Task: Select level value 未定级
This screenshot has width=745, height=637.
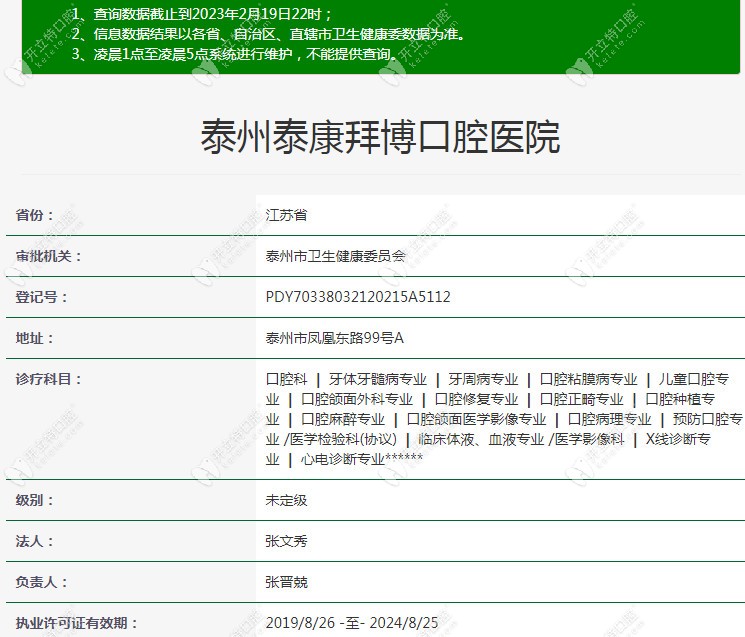Action: 286,500
